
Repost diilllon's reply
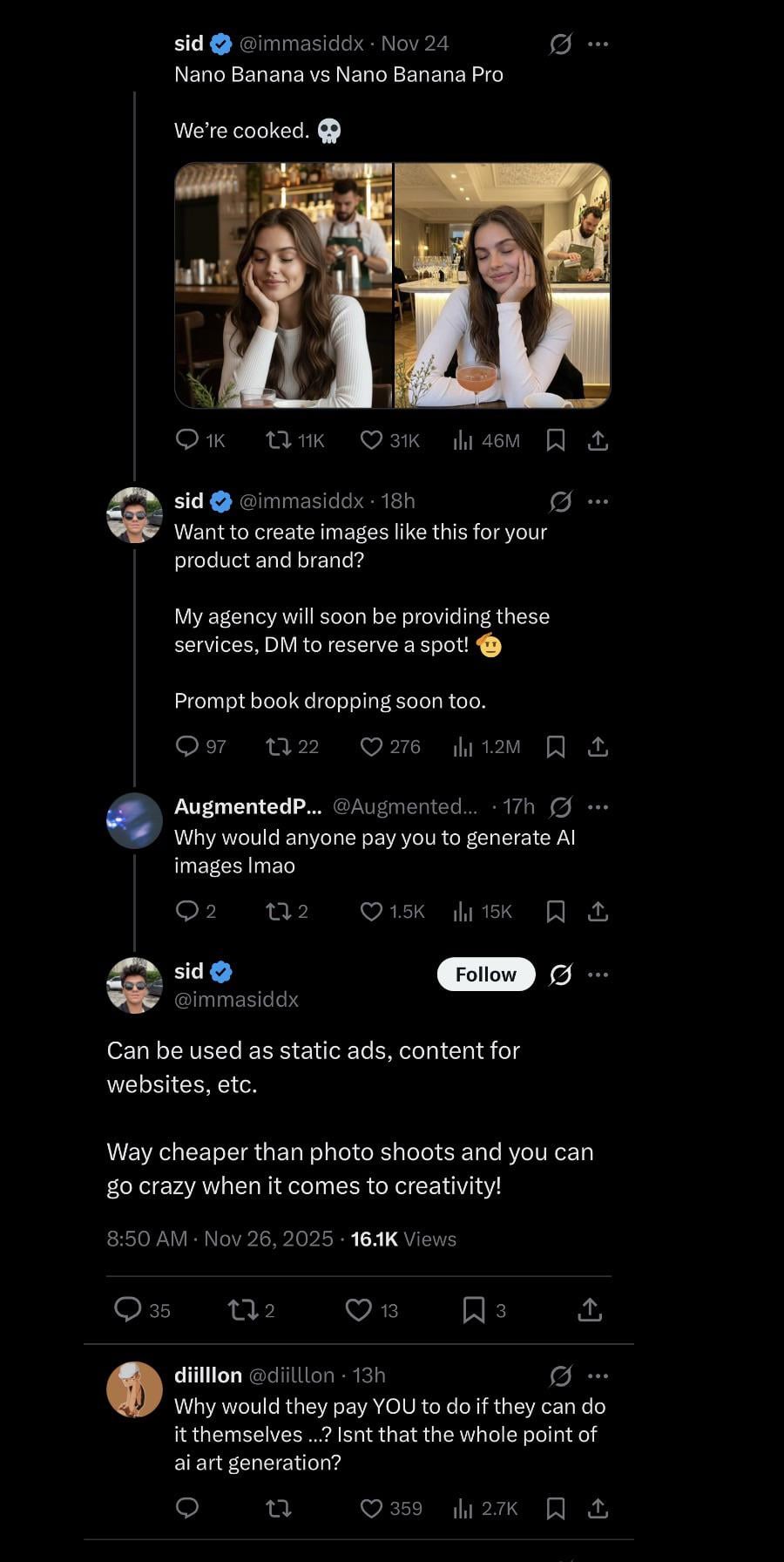click(x=279, y=1508)
